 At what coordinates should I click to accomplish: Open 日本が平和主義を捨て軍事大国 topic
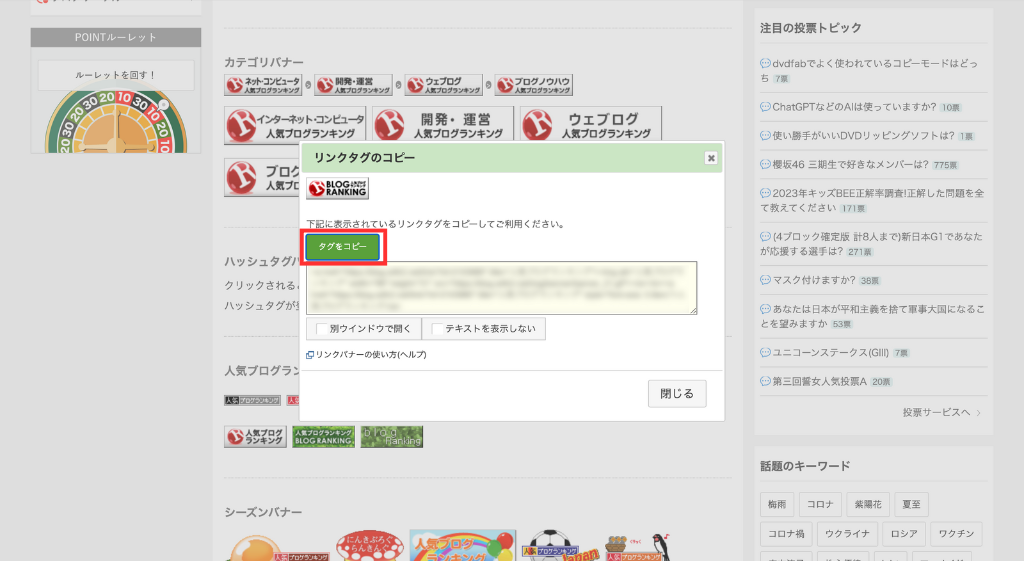pos(872,316)
